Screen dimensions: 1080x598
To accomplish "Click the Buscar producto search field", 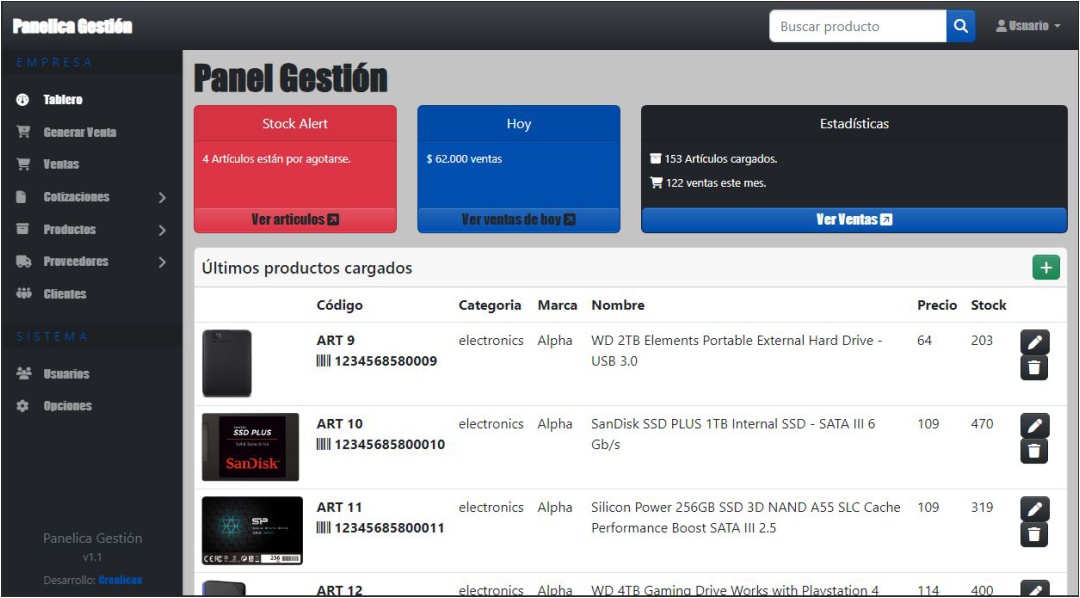I will 857,26.
